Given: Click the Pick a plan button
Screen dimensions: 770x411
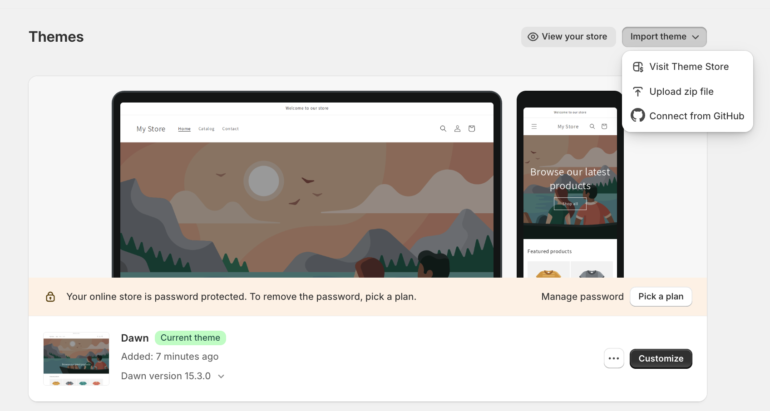Looking at the screenshot, I should coord(660,297).
